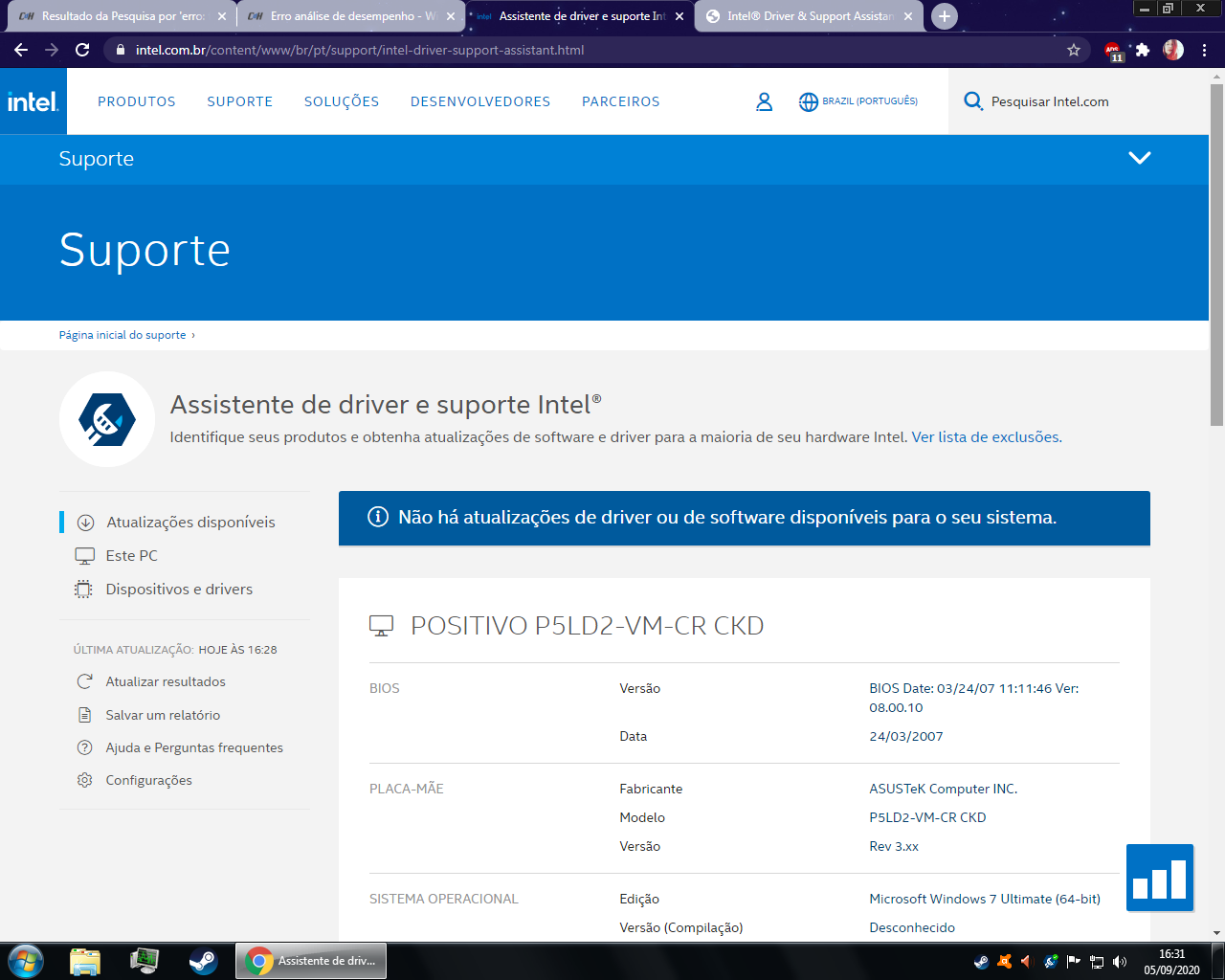The height and width of the screenshot is (980, 1225).
Task: Go back to previous page
Action: click(21, 50)
